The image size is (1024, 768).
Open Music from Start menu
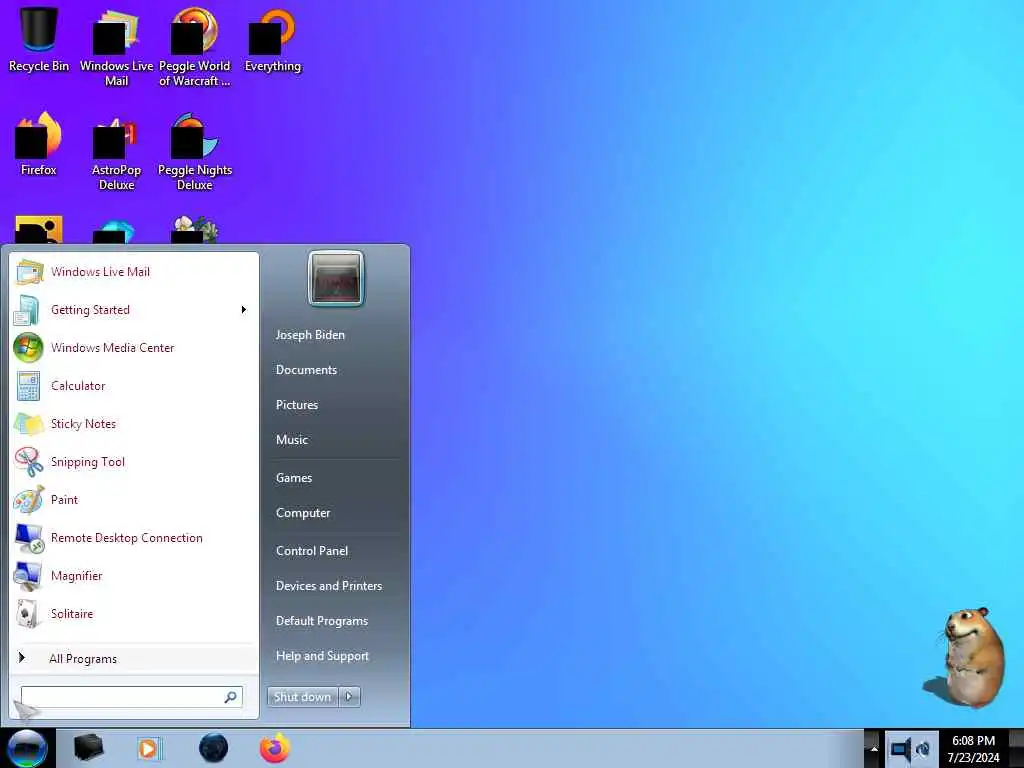pyautogui.click(x=292, y=440)
